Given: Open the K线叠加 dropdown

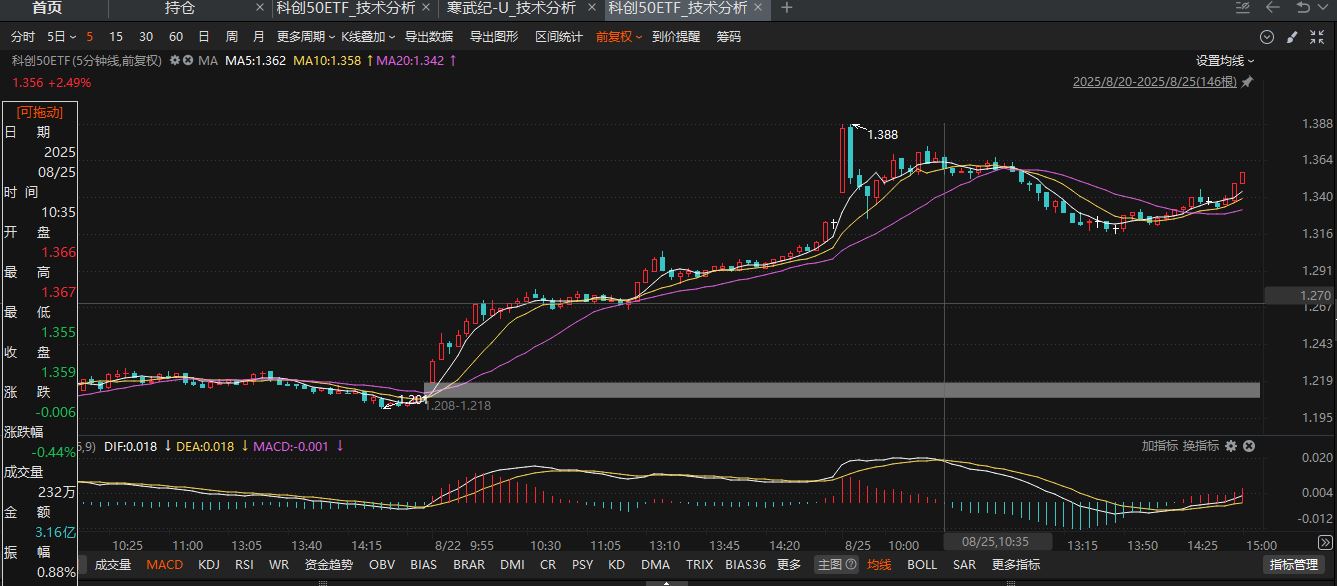Looking at the screenshot, I should point(368,37).
